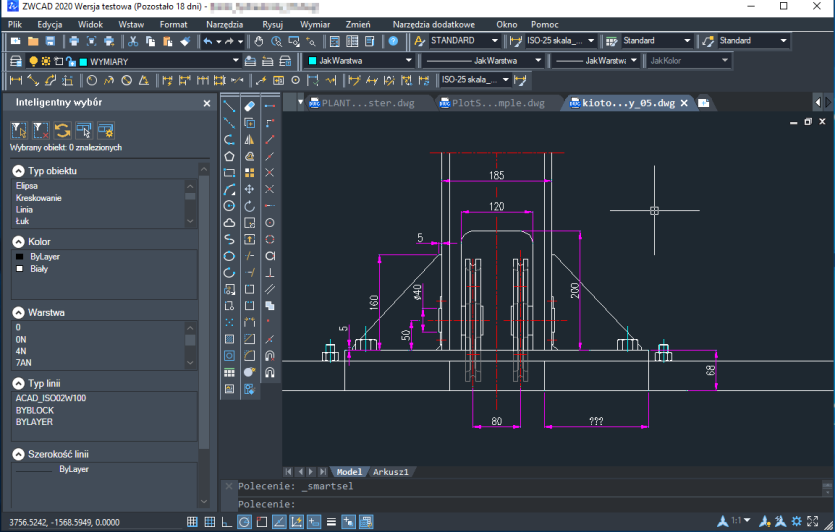835x532 pixels.
Task: Toggle snap mode in status bar
Action: coord(192,522)
